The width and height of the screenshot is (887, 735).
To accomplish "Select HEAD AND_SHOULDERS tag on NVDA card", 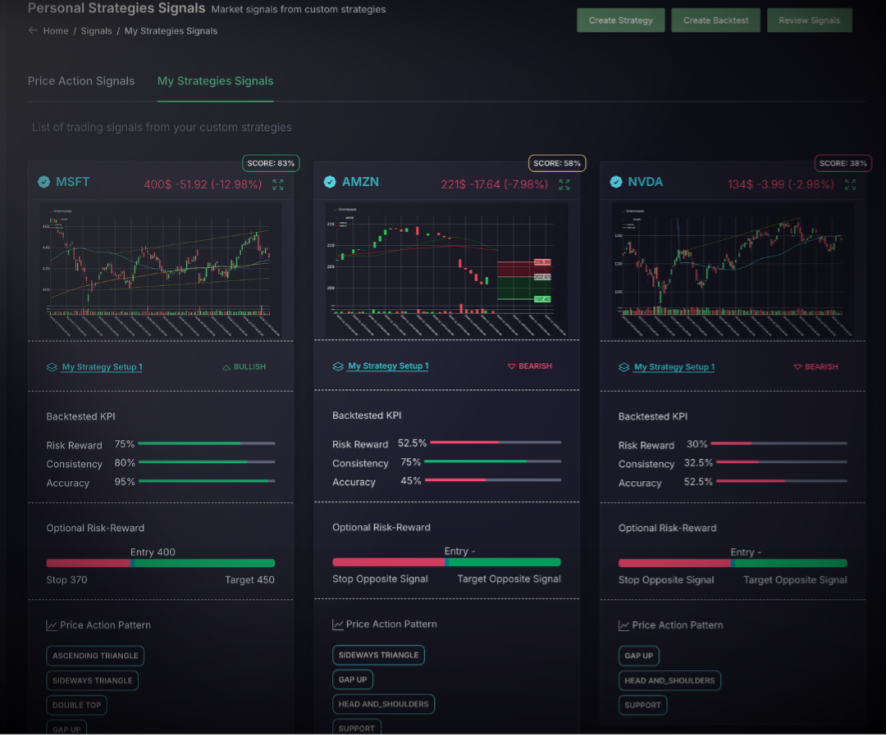I will (x=670, y=681).
